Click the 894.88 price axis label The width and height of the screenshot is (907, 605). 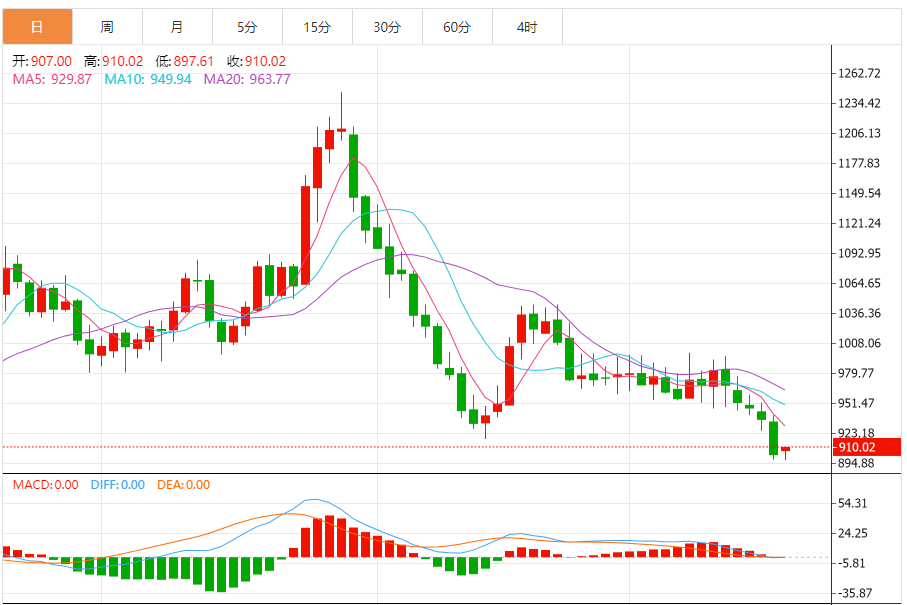pos(856,463)
